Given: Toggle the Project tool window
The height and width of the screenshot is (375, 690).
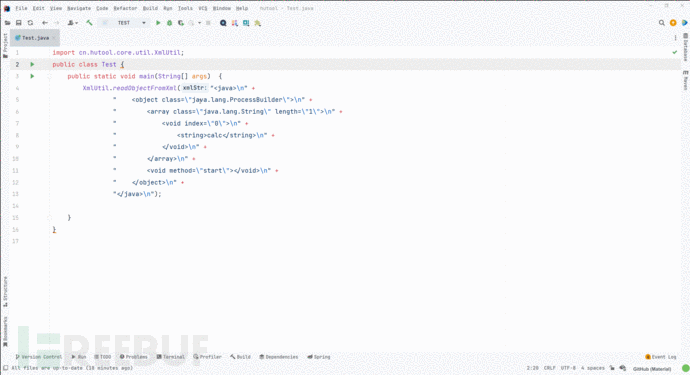Looking at the screenshot, I should (5, 45).
